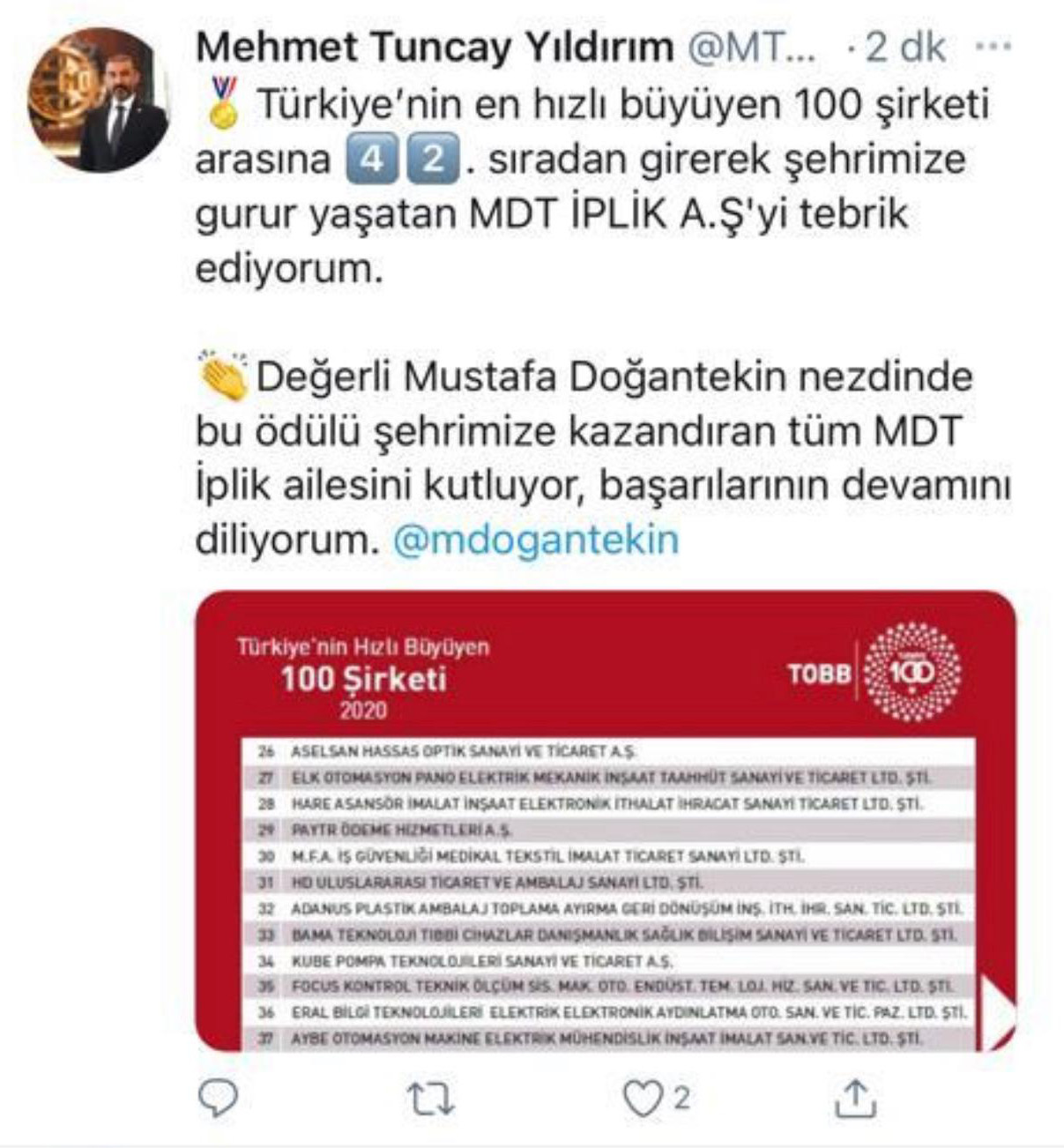Click the truncated @MT... username handle
The width and height of the screenshot is (1064, 1148).
pyautogui.click(x=752, y=48)
